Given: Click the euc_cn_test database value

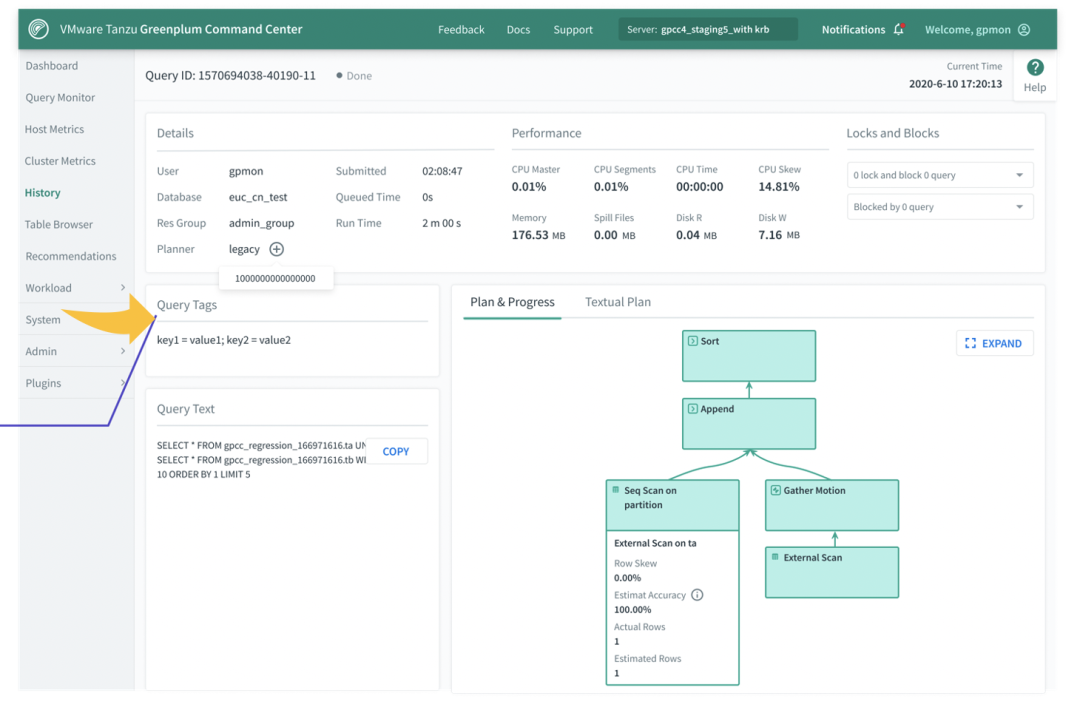Looking at the screenshot, I should [258, 197].
